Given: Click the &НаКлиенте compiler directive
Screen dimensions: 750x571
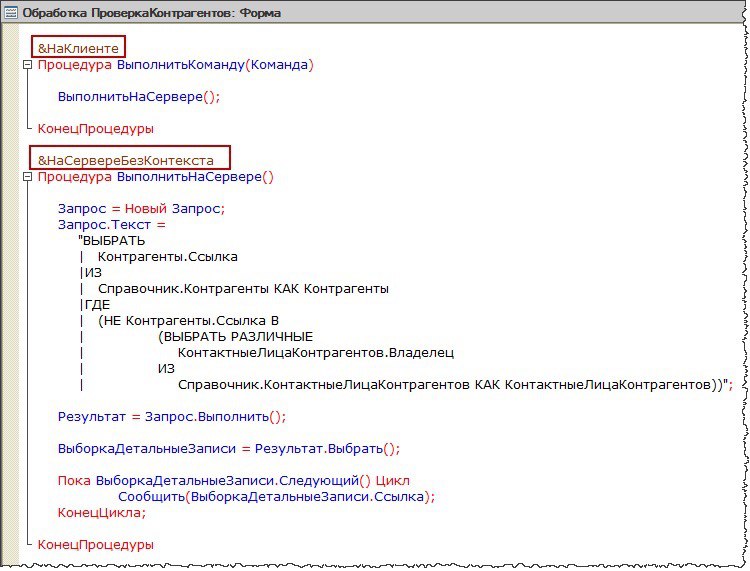Looking at the screenshot, I should [x=78, y=48].
